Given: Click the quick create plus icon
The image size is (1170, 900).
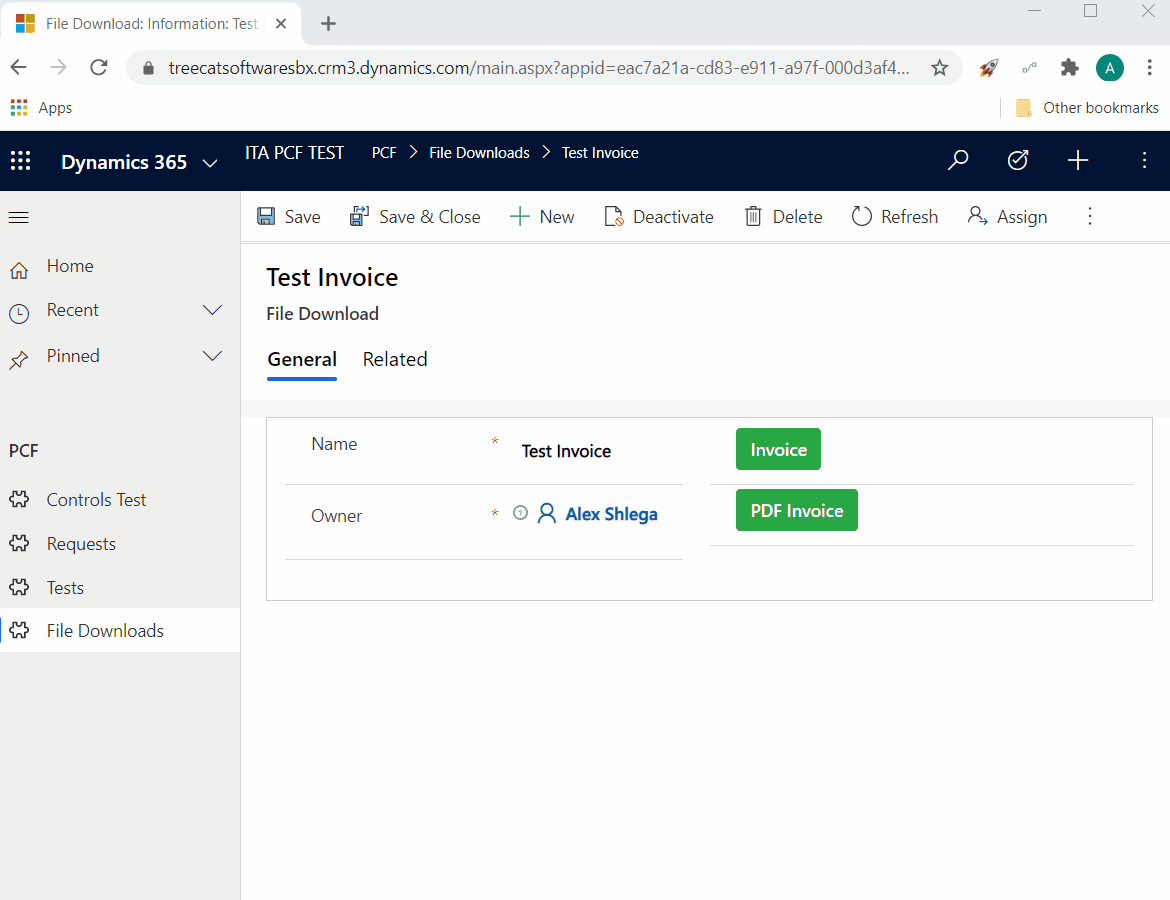Looking at the screenshot, I should [1077, 160].
